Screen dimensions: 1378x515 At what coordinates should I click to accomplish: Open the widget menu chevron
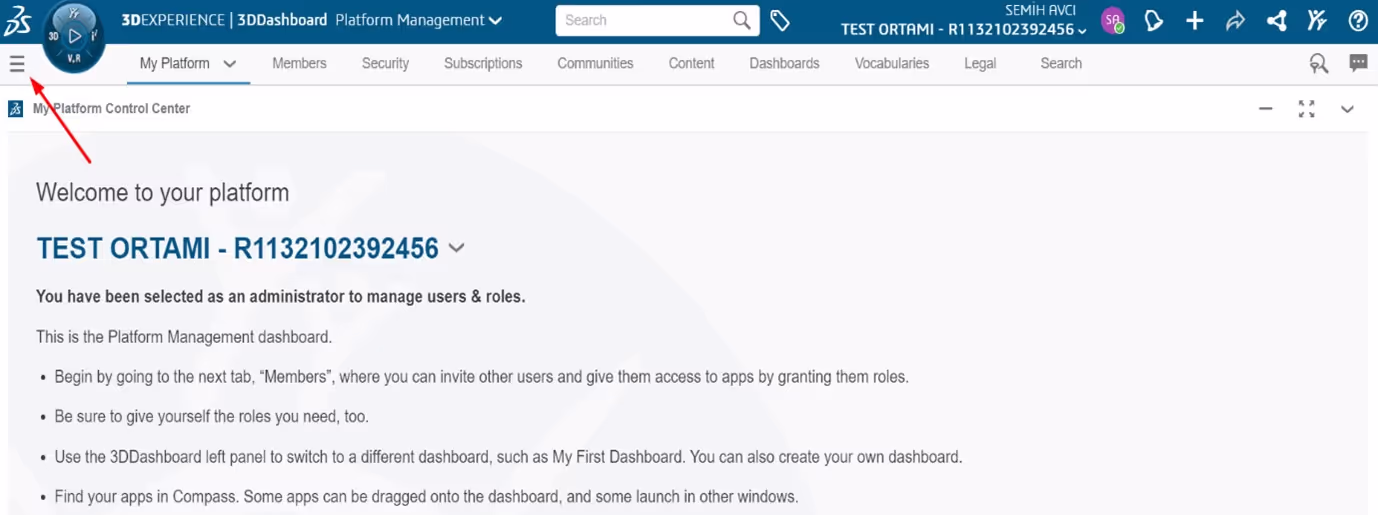(1347, 109)
